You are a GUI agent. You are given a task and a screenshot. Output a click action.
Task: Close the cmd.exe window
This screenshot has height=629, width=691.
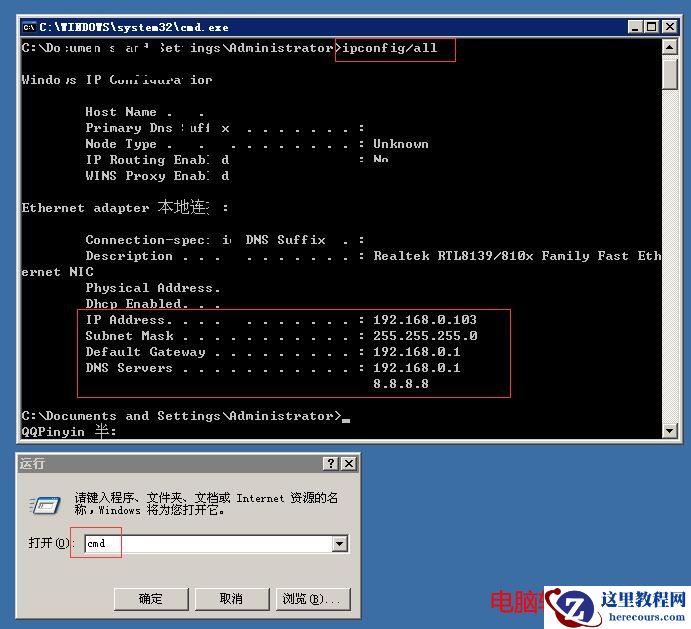pos(669,27)
